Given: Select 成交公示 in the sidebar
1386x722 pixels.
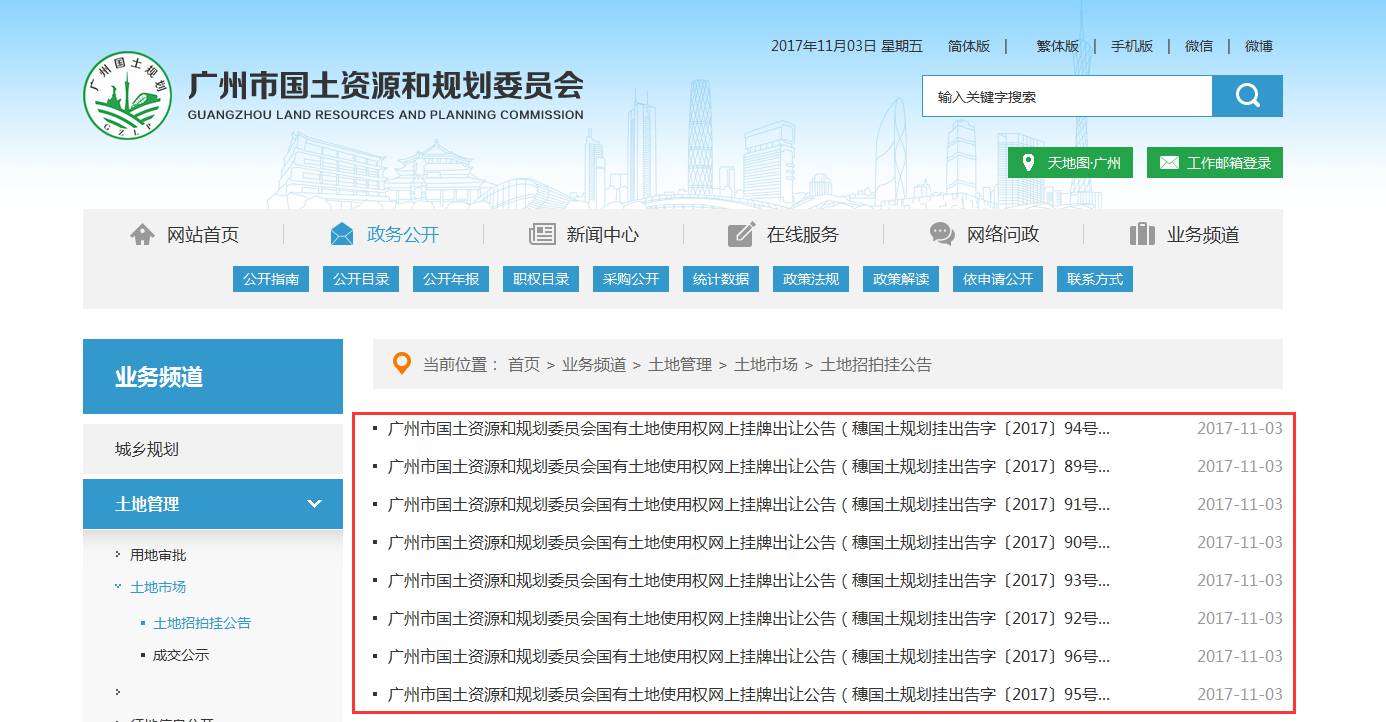Looking at the screenshot, I should (x=181, y=656).
